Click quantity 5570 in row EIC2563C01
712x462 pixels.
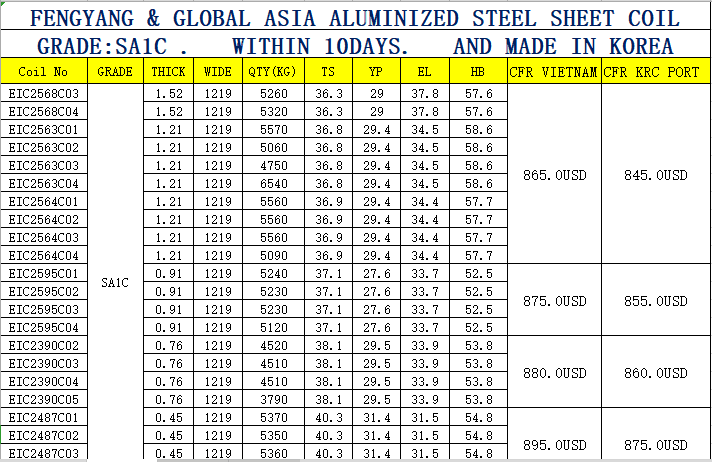273,129
